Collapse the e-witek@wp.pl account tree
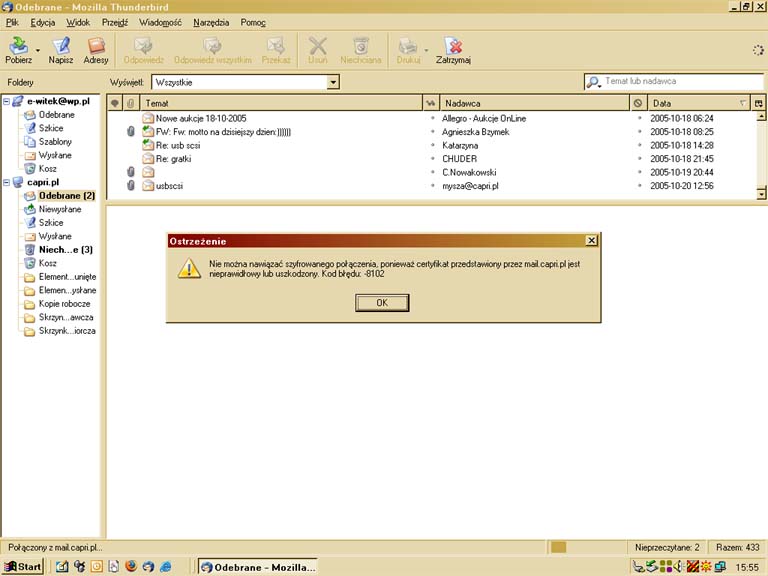 [6, 101]
